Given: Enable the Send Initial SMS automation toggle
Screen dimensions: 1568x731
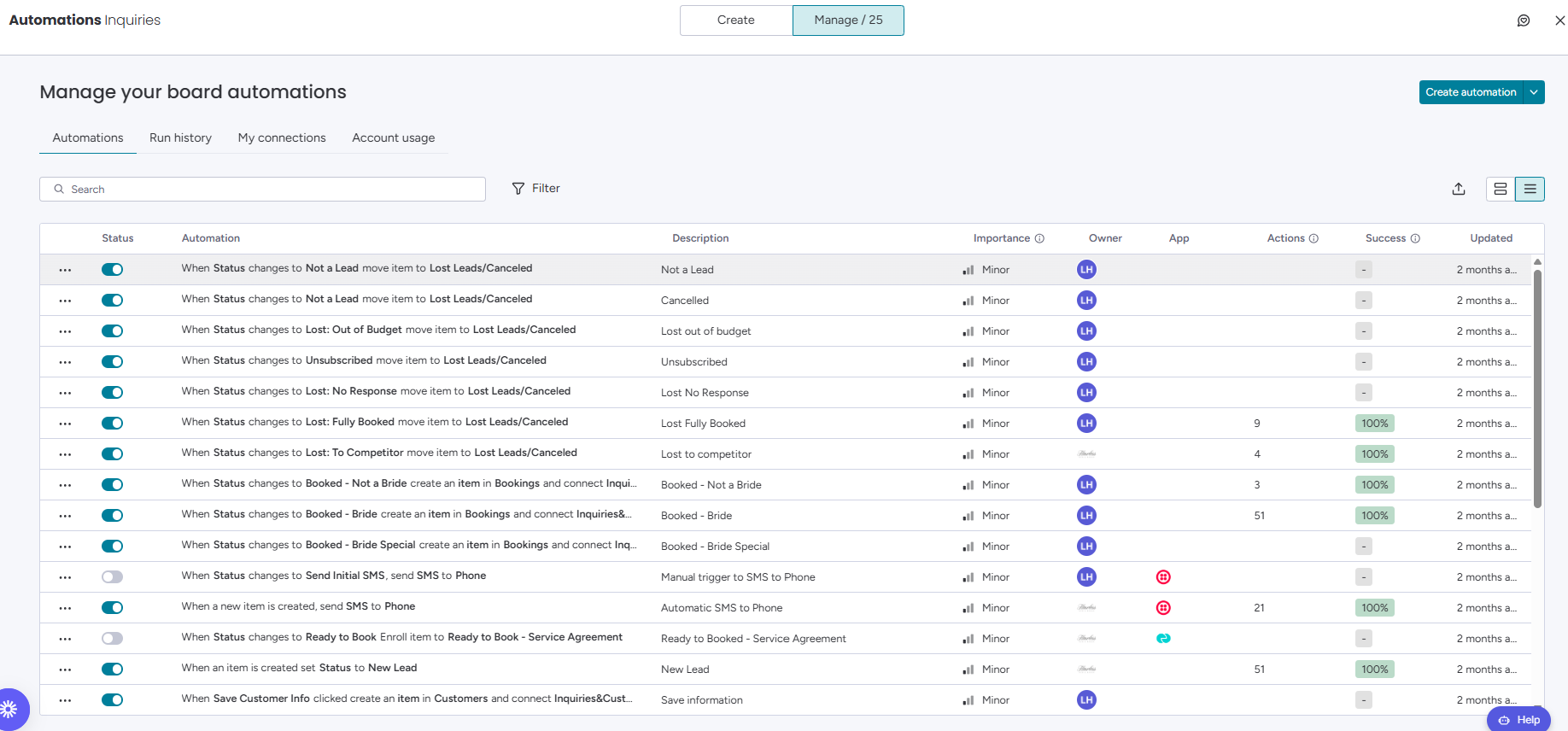Looking at the screenshot, I should tap(112, 577).
